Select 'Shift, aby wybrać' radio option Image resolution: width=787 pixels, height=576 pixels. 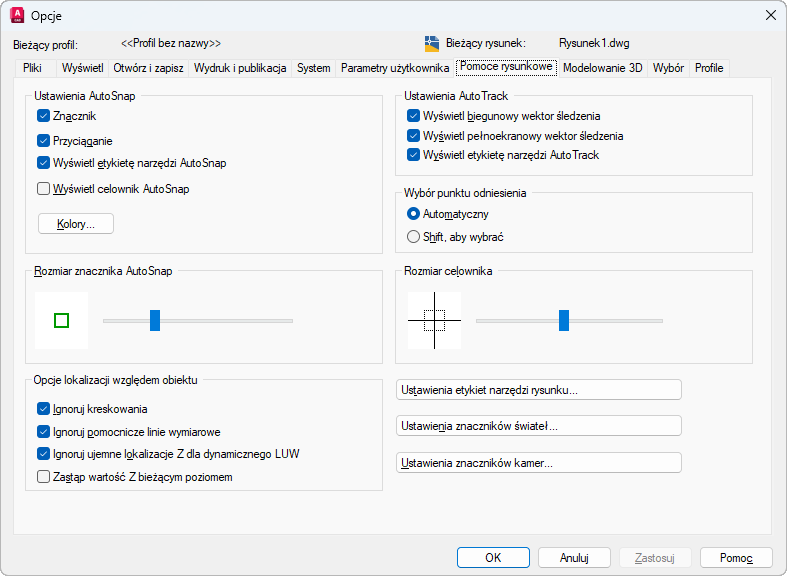pyautogui.click(x=414, y=237)
